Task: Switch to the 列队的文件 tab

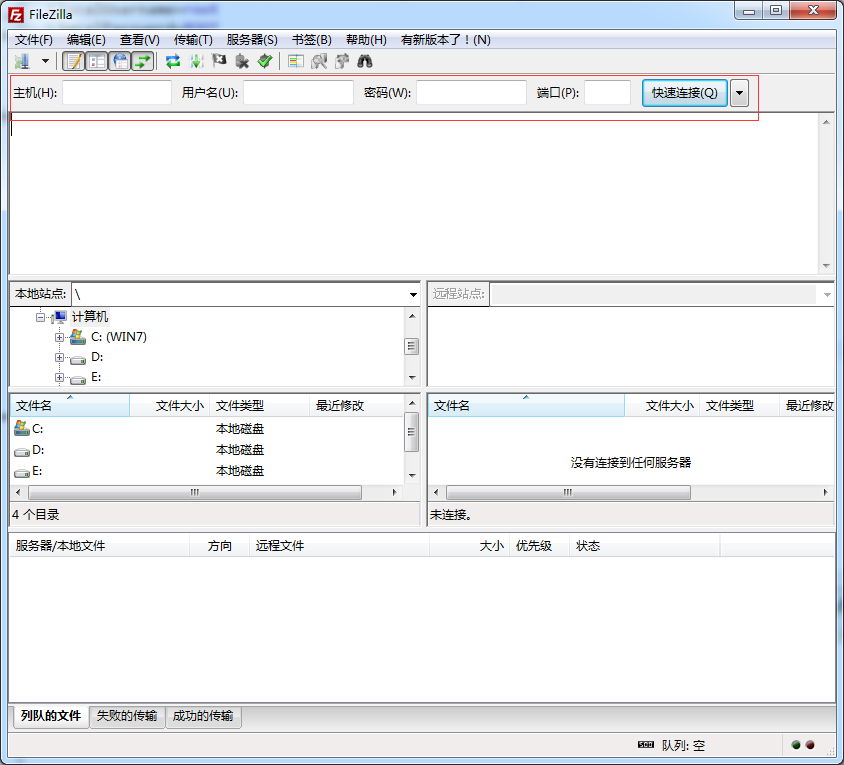Action: tap(51, 715)
